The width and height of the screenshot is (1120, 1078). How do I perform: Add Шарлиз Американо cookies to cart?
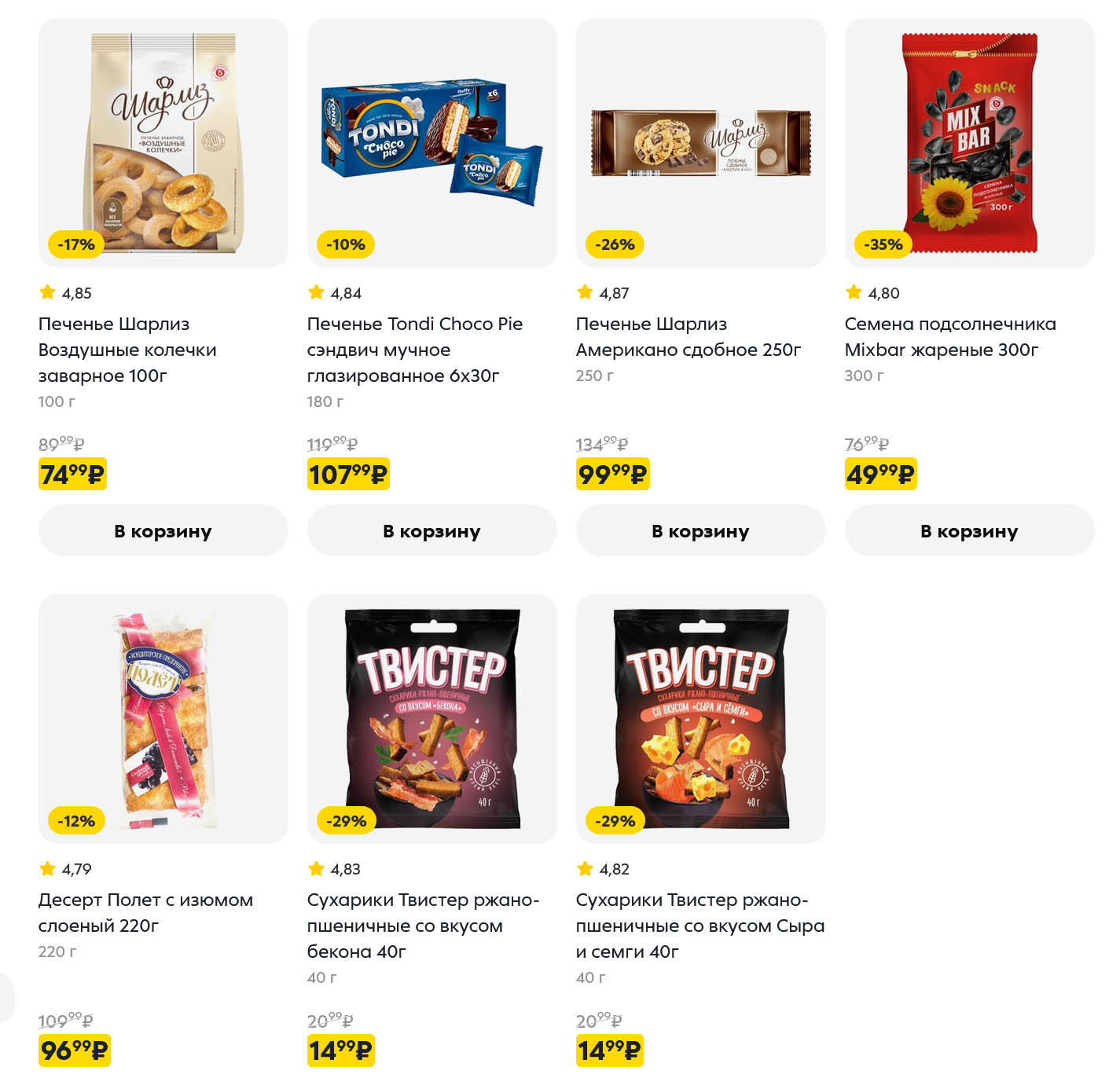point(700,531)
